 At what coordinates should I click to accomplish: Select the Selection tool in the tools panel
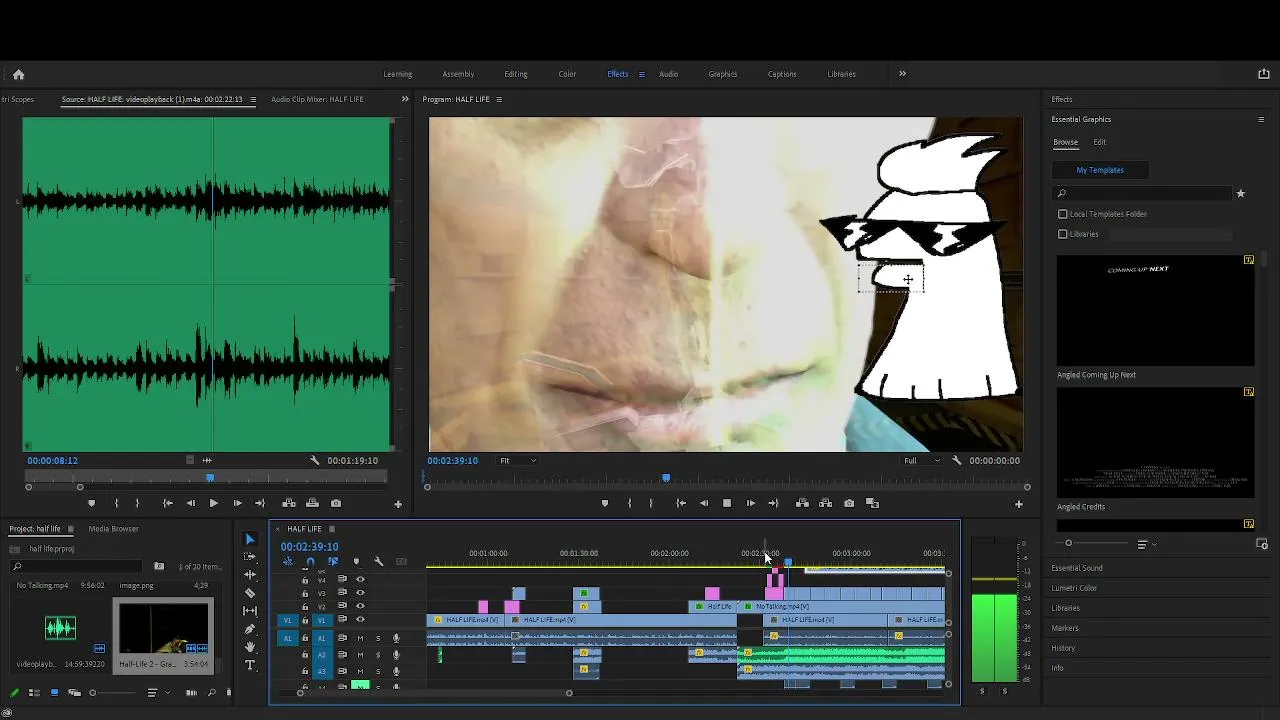(250, 539)
